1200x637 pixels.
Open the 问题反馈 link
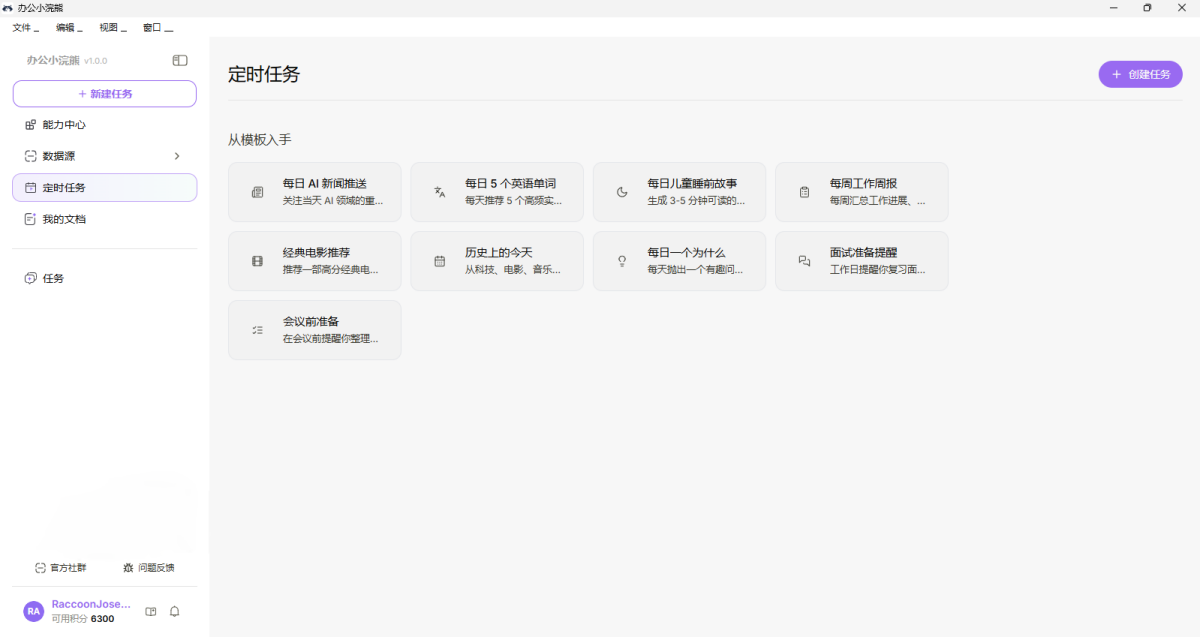148,567
